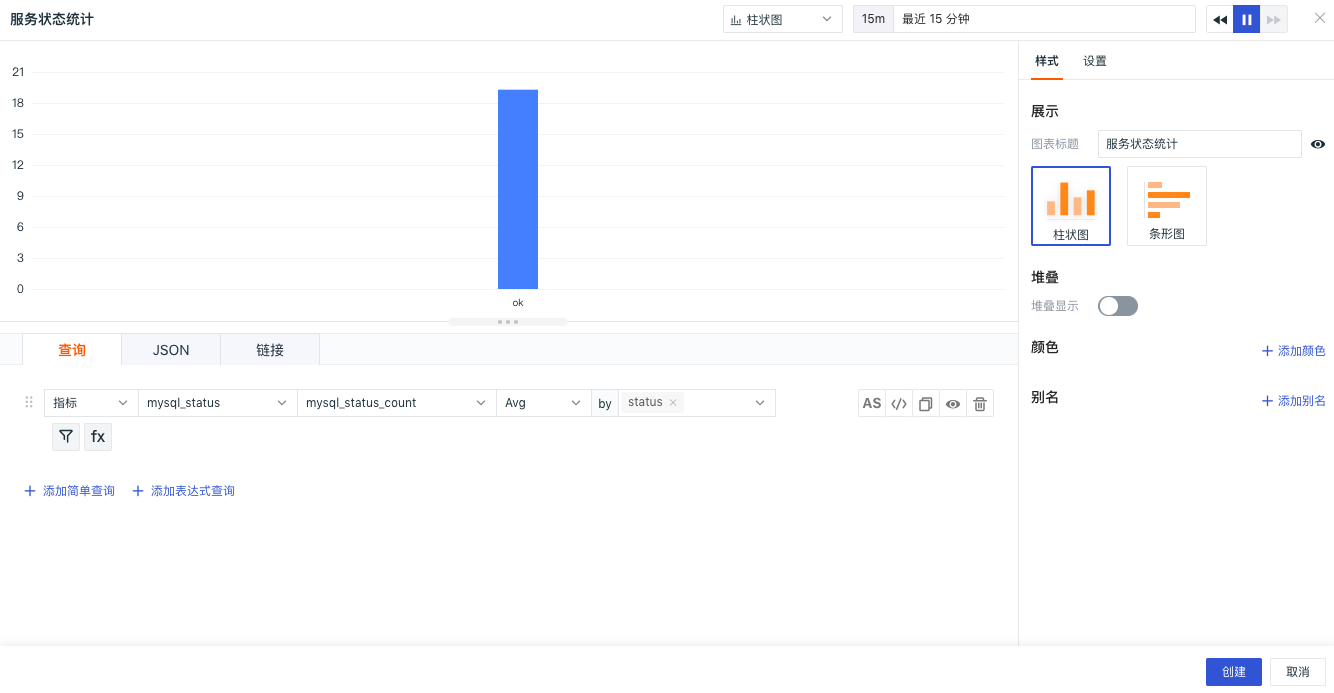
Task: Click 添加颜色 link
Action: [x=1294, y=351]
